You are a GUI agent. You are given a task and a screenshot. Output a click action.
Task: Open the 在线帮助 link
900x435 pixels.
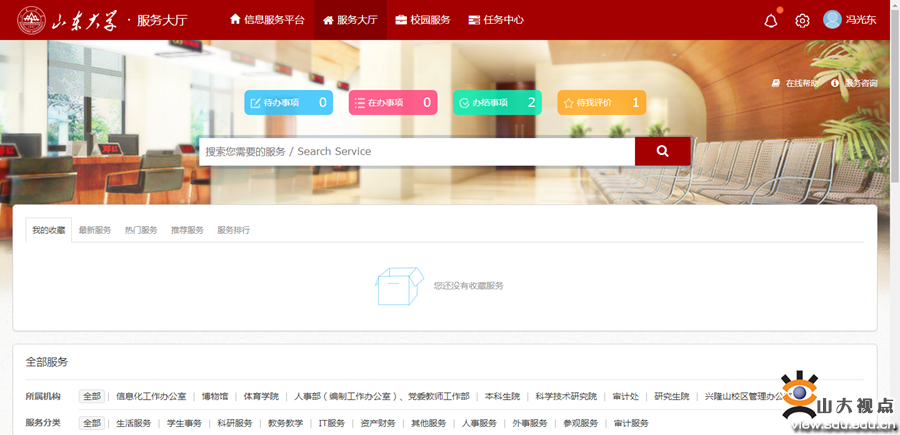[x=796, y=83]
